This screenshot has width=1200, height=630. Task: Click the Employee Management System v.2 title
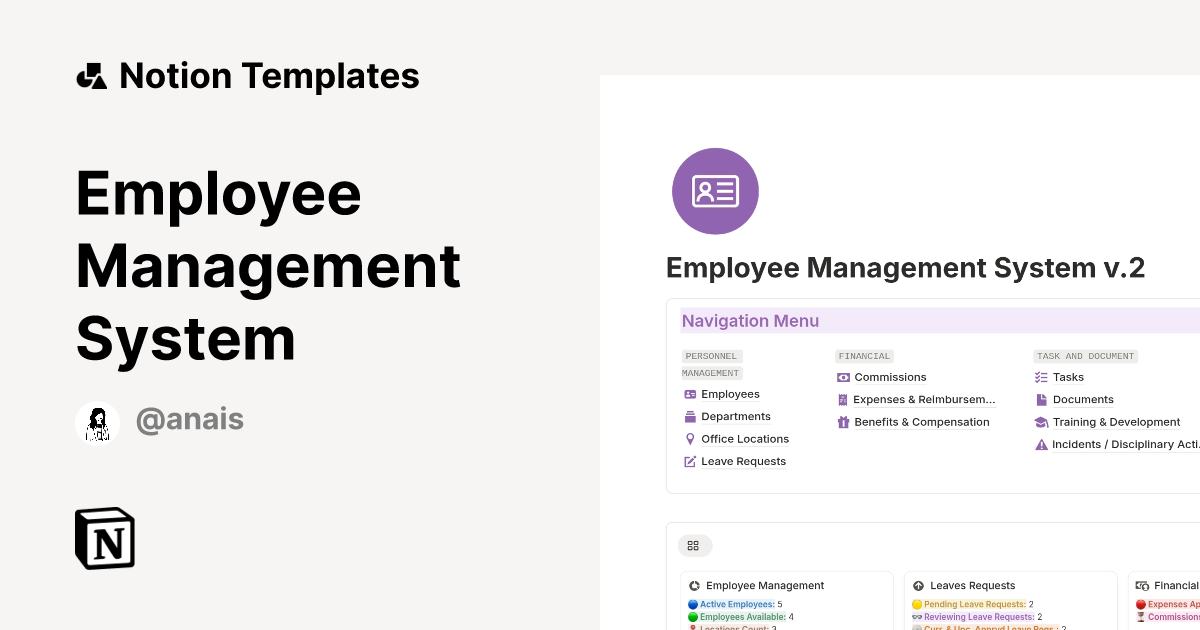905,268
